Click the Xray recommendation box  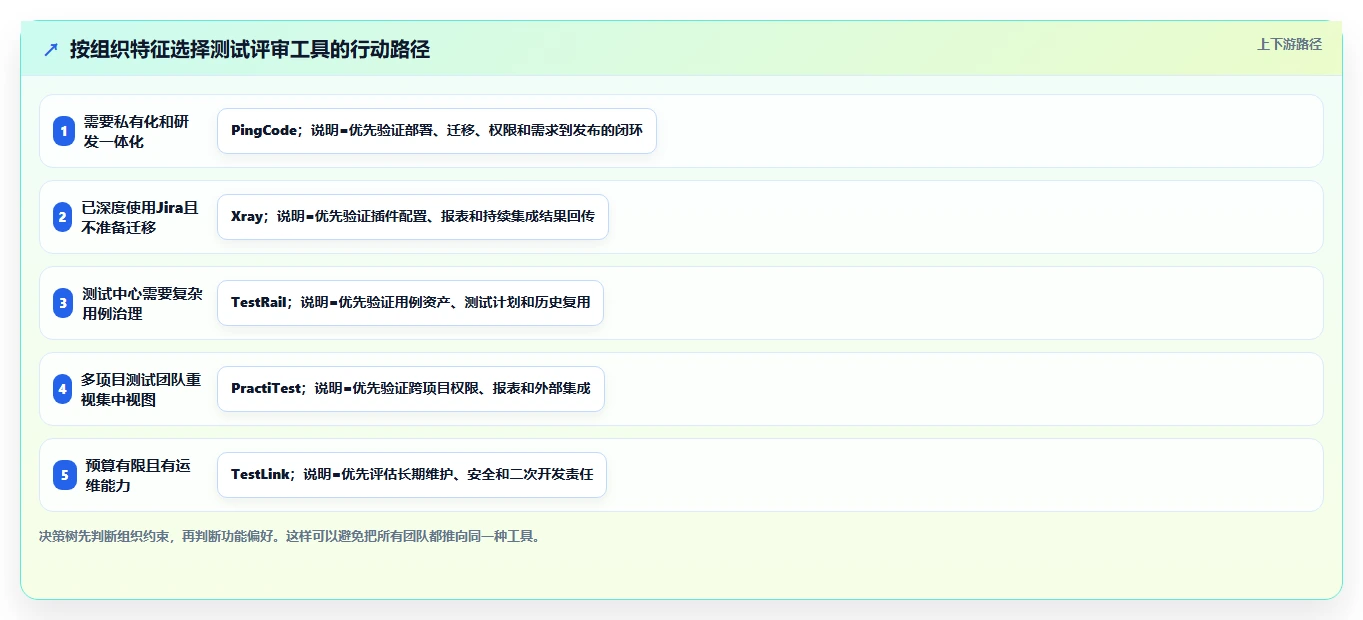[413, 217]
